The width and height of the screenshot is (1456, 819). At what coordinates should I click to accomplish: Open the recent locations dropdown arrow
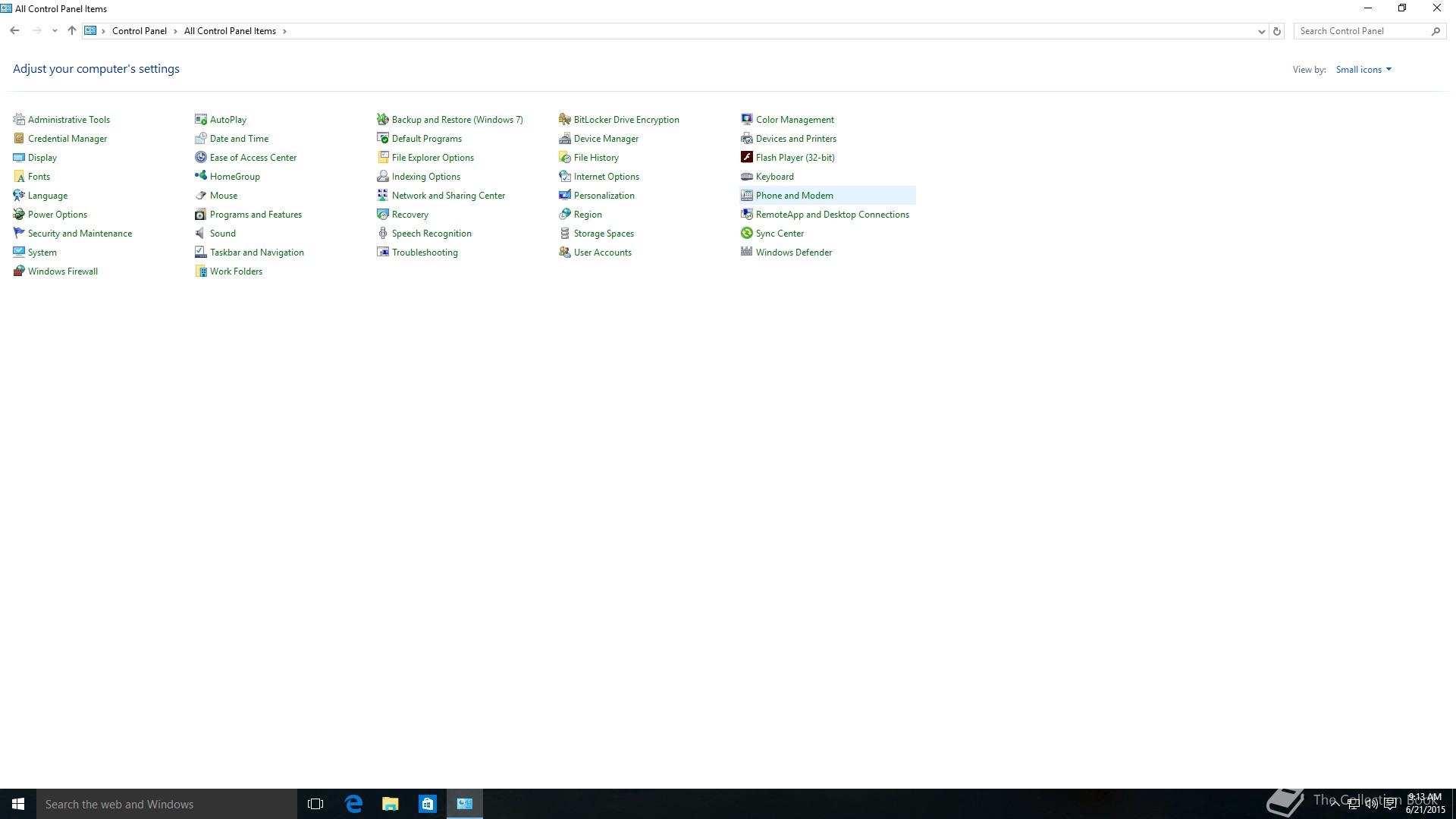point(55,31)
